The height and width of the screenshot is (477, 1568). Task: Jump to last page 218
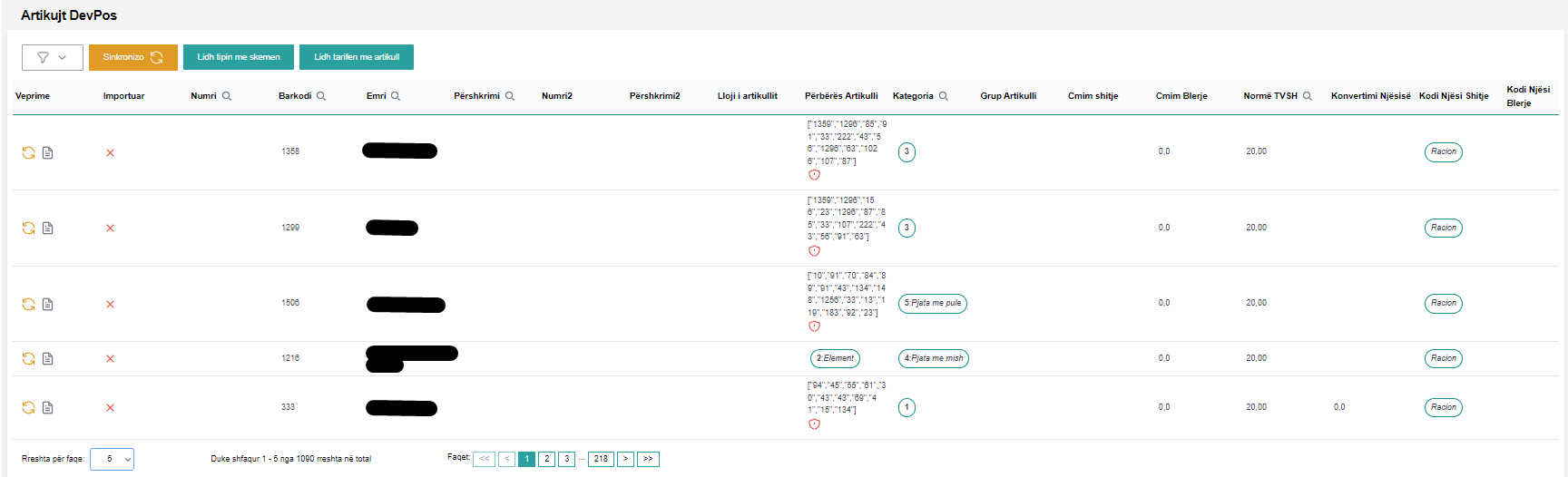tap(601, 459)
